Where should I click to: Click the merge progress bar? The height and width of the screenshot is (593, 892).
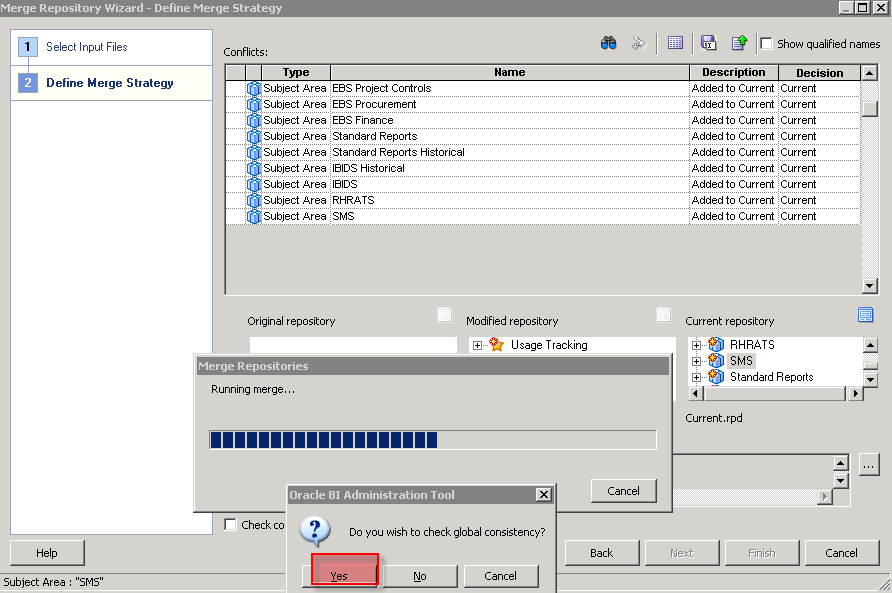click(x=432, y=440)
